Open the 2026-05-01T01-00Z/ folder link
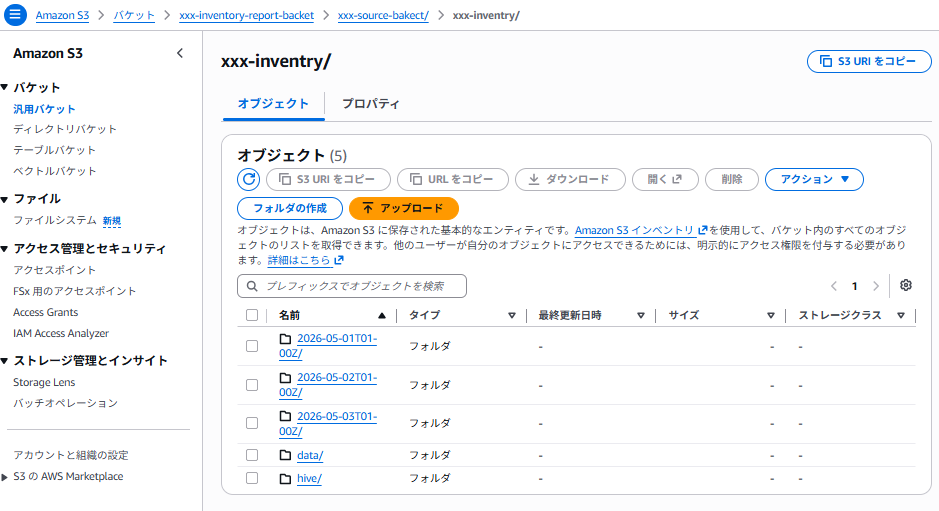939x511 pixels. [328, 346]
